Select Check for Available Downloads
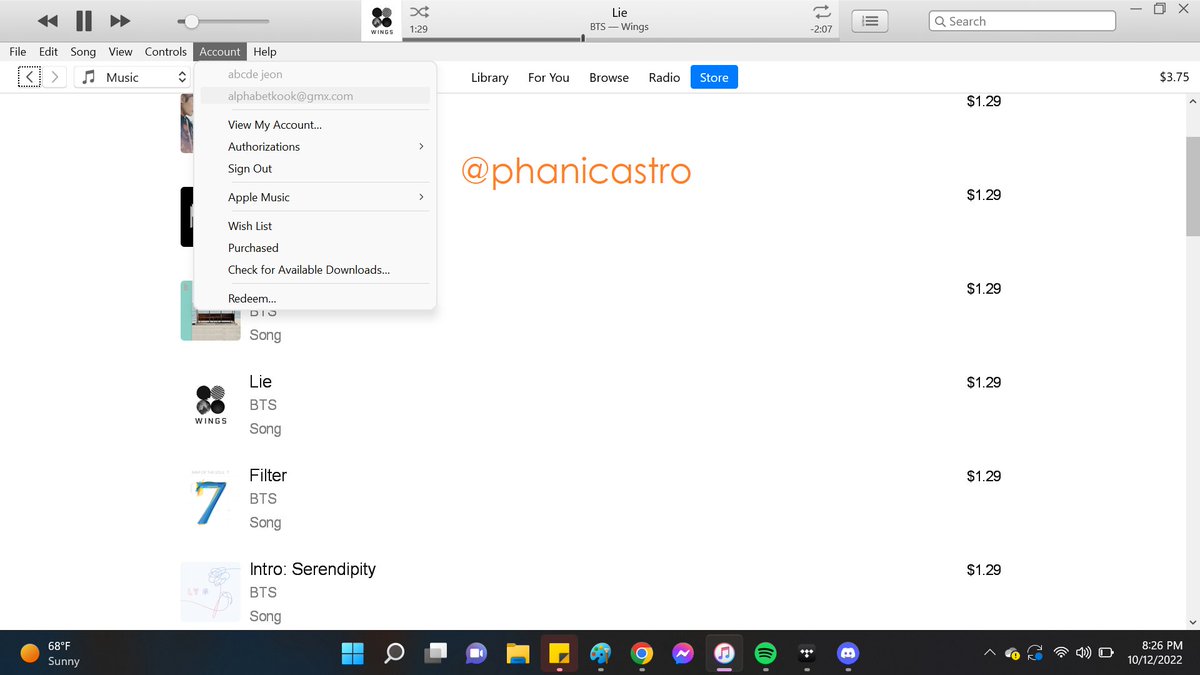This screenshot has width=1200, height=675. [315, 270]
